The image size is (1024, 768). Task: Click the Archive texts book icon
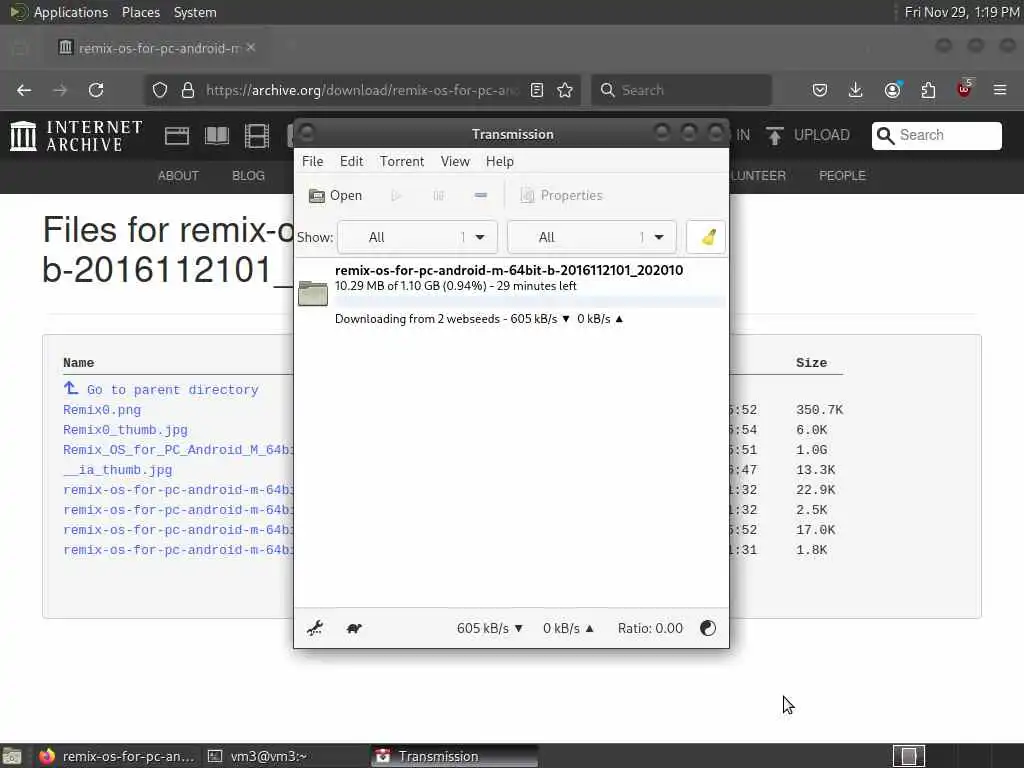(217, 136)
